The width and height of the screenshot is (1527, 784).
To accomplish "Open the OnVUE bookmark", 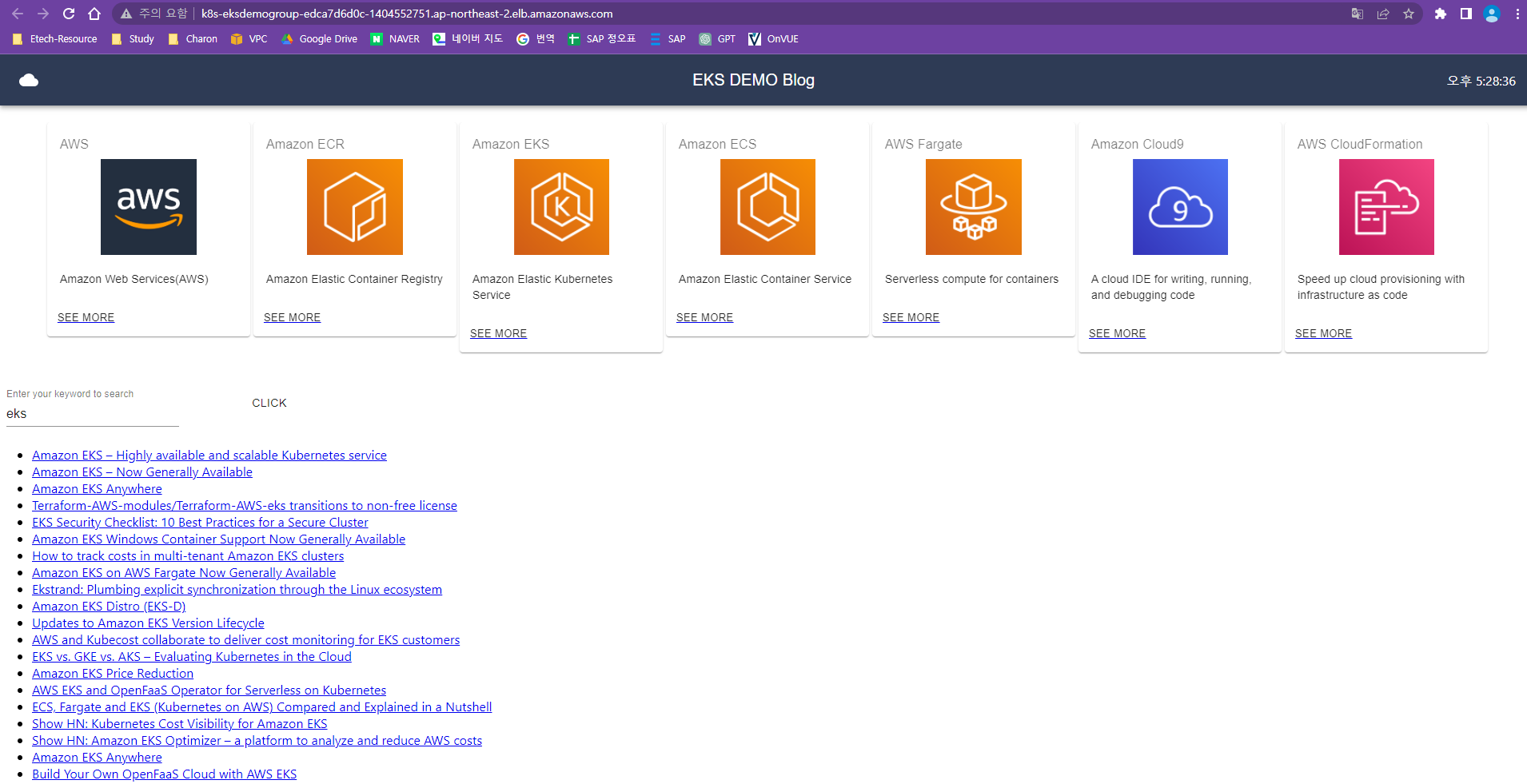I will point(773,38).
